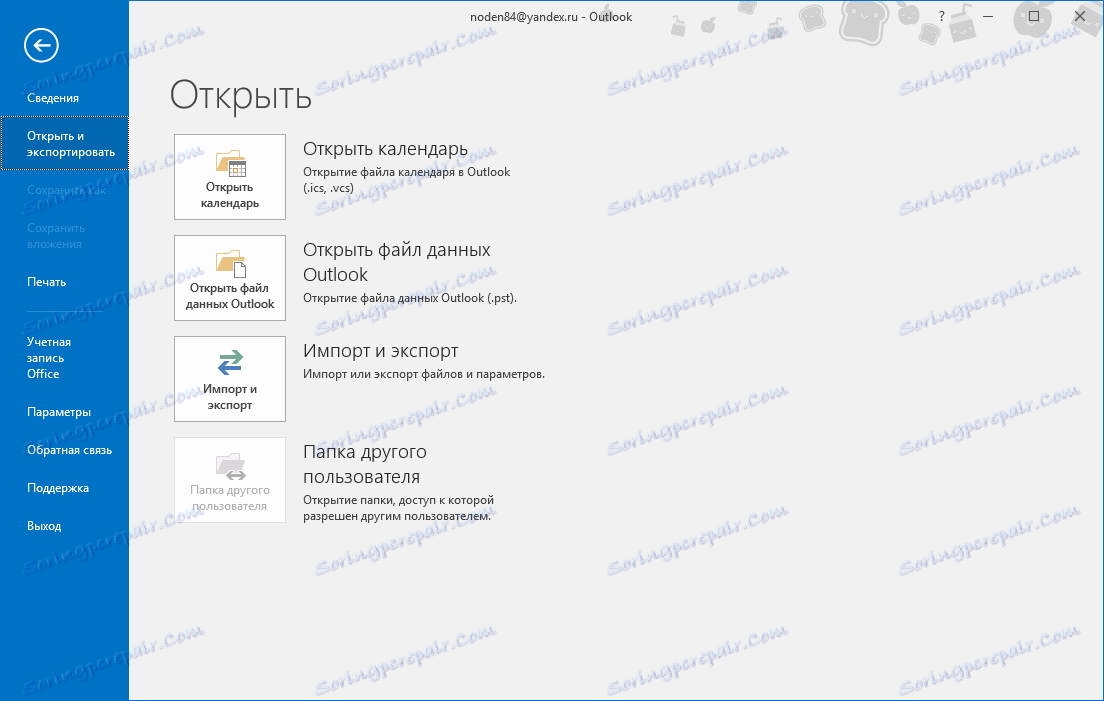Click the Открыть файл данных Outlook folder icon
1104x701 pixels.
pyautogui.click(x=229, y=263)
